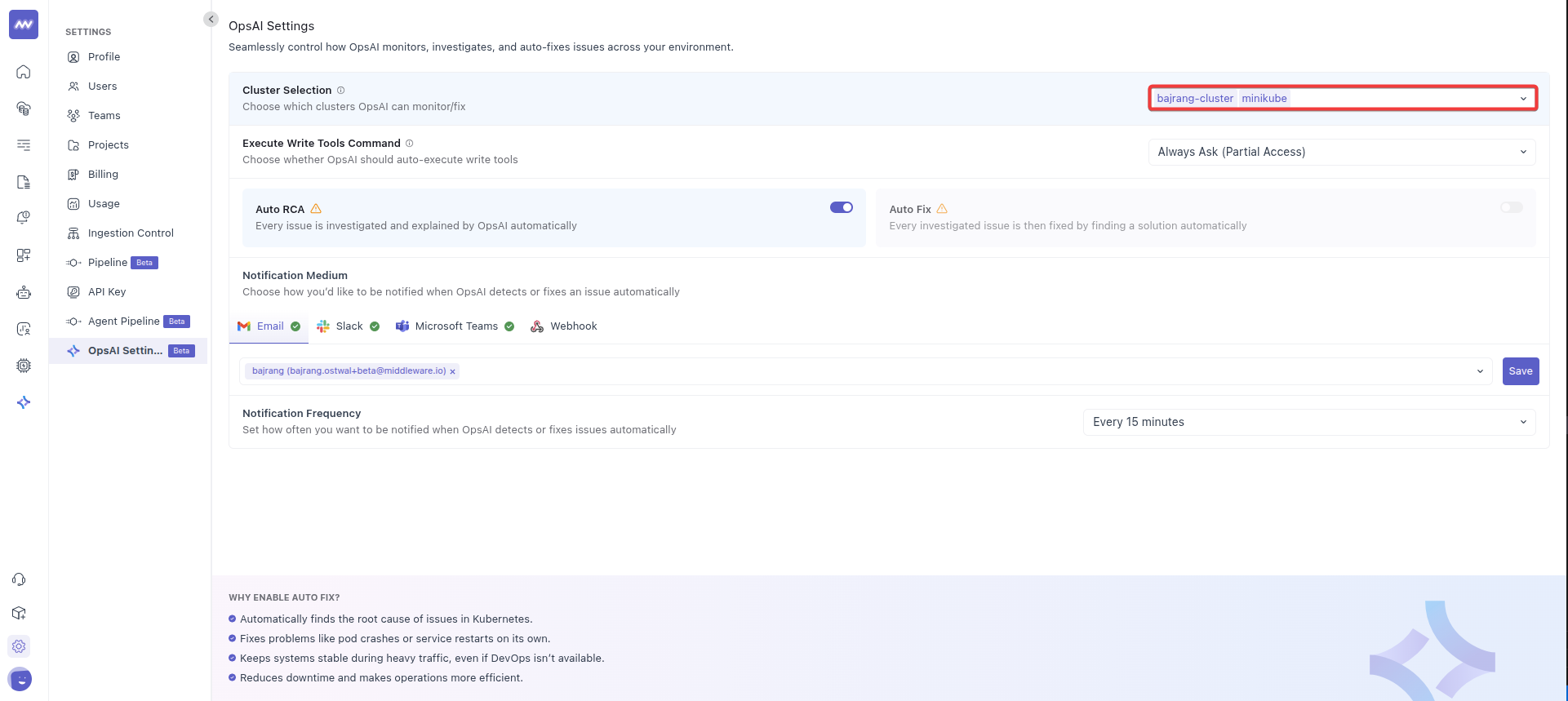Collapse the settings sidebar
Viewport: 1568px width, 701px height.
click(x=211, y=19)
